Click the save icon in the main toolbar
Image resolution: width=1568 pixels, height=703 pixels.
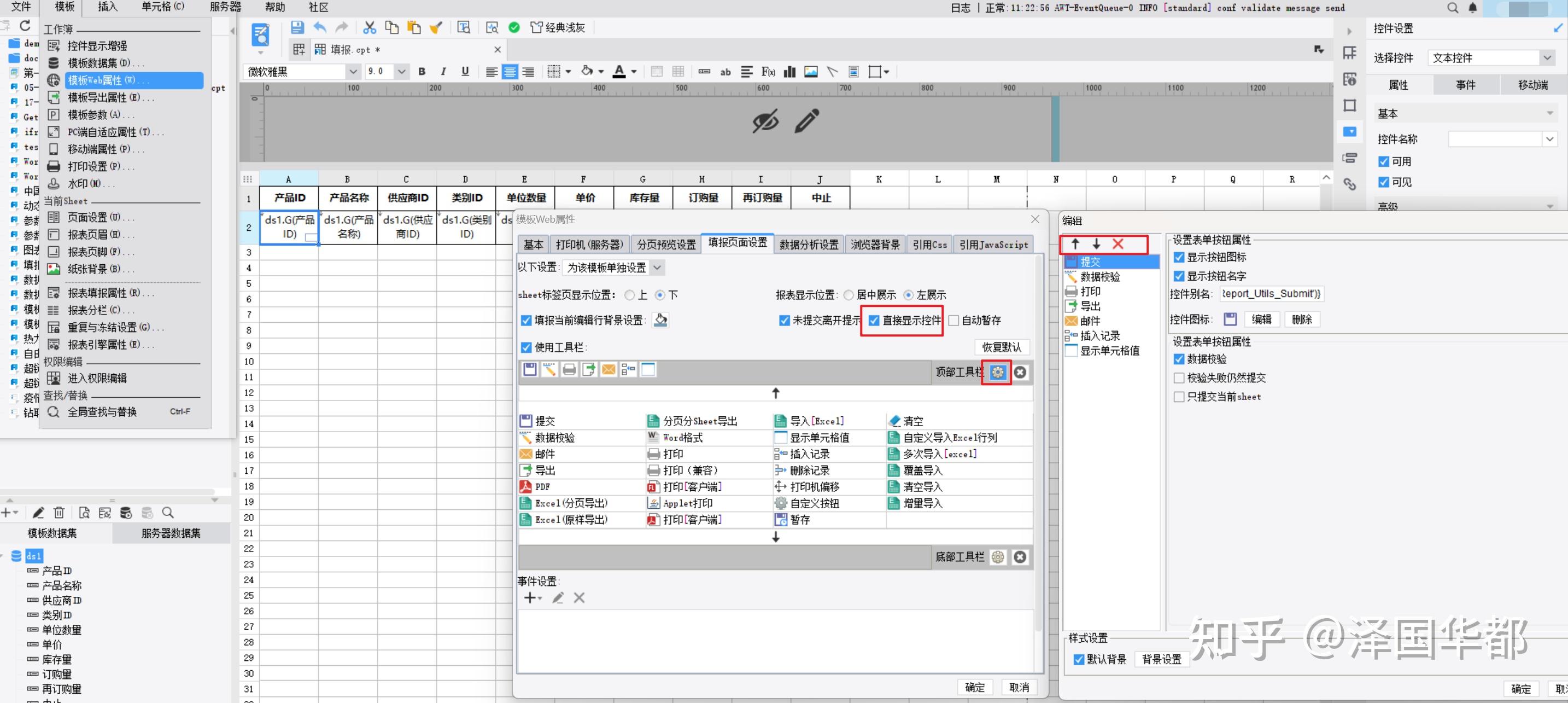pyautogui.click(x=297, y=27)
